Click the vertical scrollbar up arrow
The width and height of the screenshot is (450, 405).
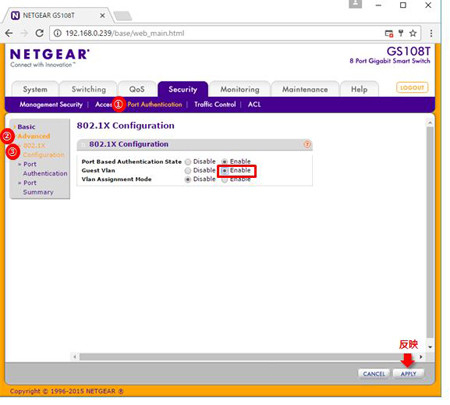point(430,123)
